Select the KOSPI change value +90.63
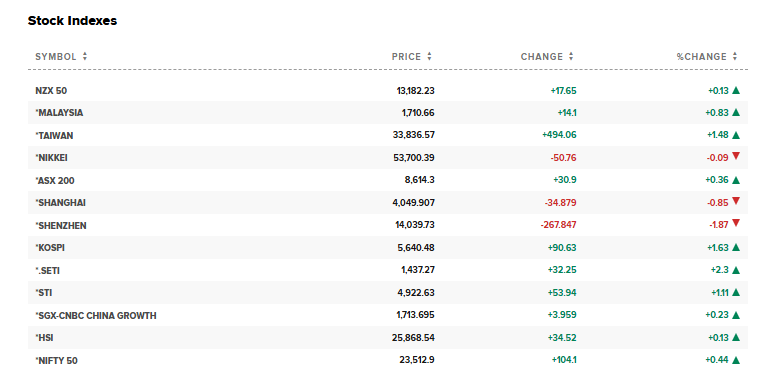The height and width of the screenshot is (379, 768). coord(562,248)
